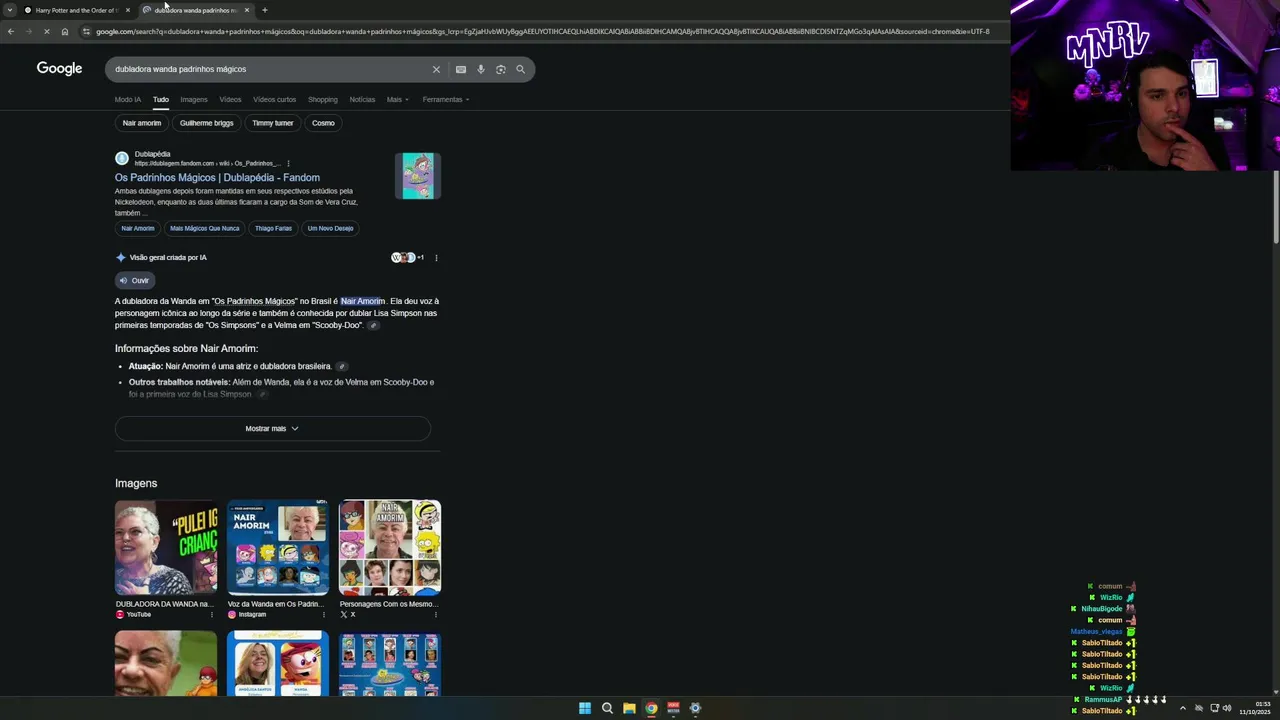Click the highlighted Nair Amorim text
Screen dimensions: 1280x720
362,301
